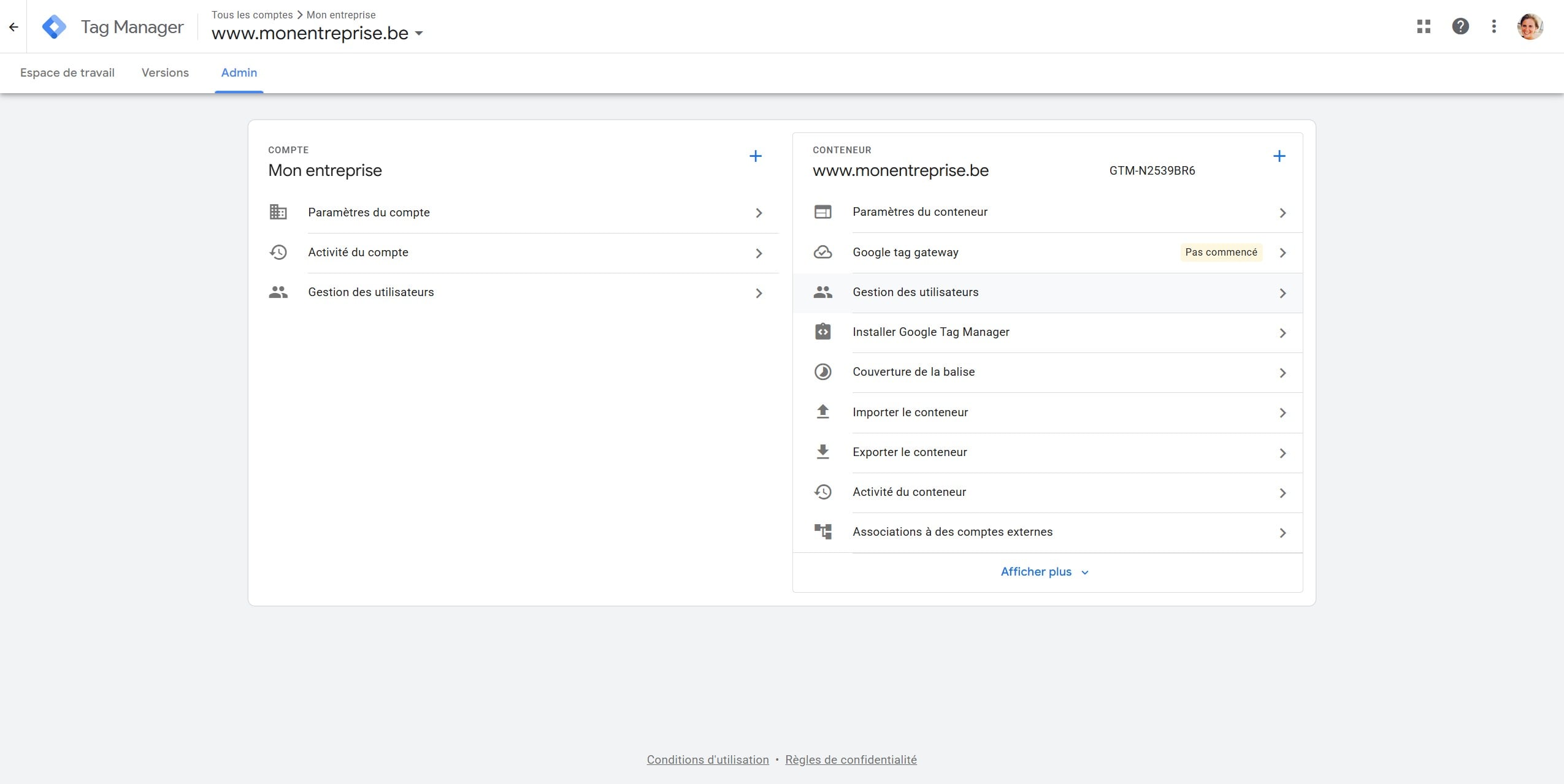Open the www.monentreprise.be container selector dropdown
Screen dimensions: 1564x784
[x=317, y=33]
